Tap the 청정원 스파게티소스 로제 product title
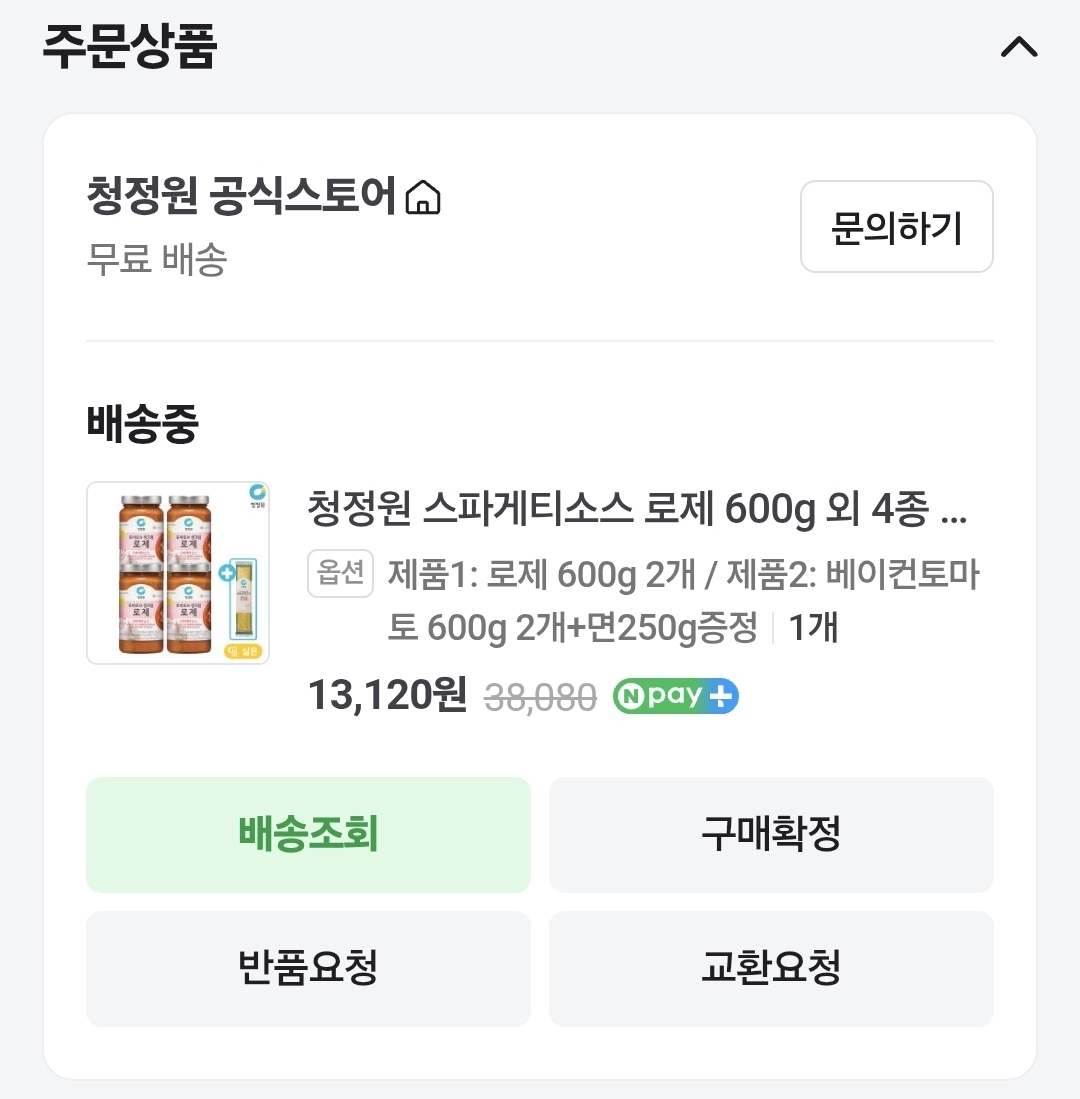The width and height of the screenshot is (1080, 1099). (637, 511)
